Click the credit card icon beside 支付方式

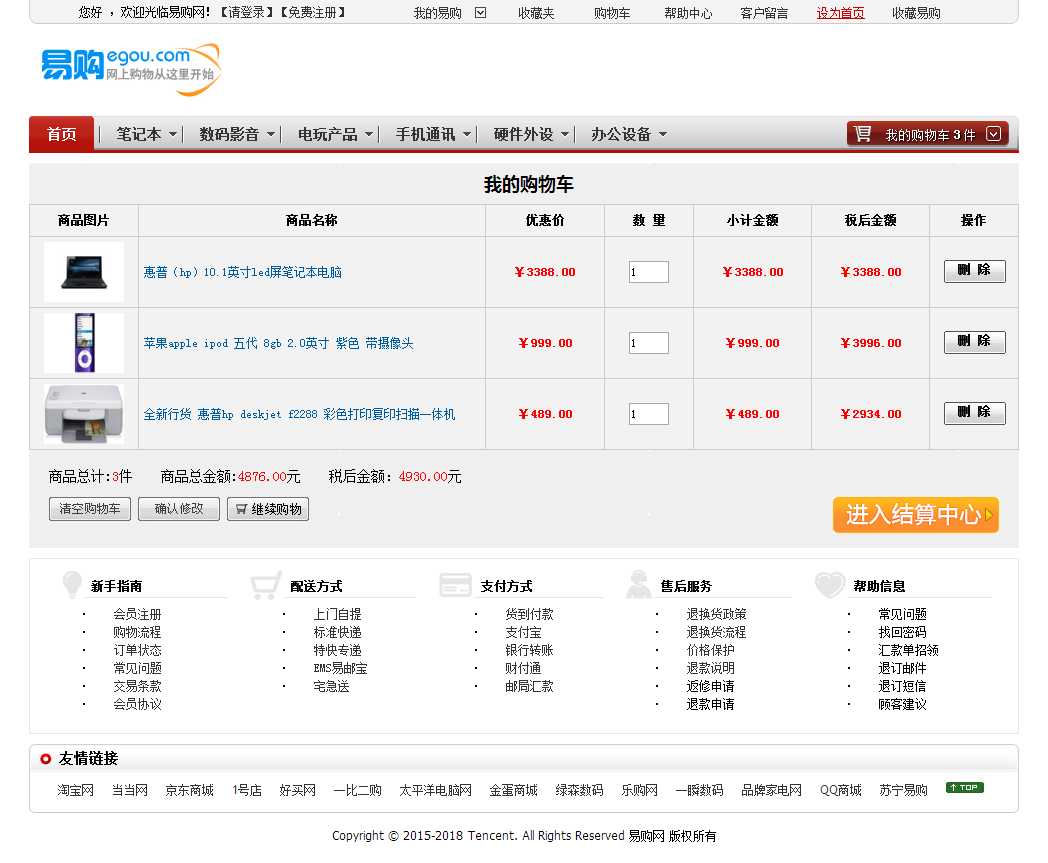click(x=455, y=585)
